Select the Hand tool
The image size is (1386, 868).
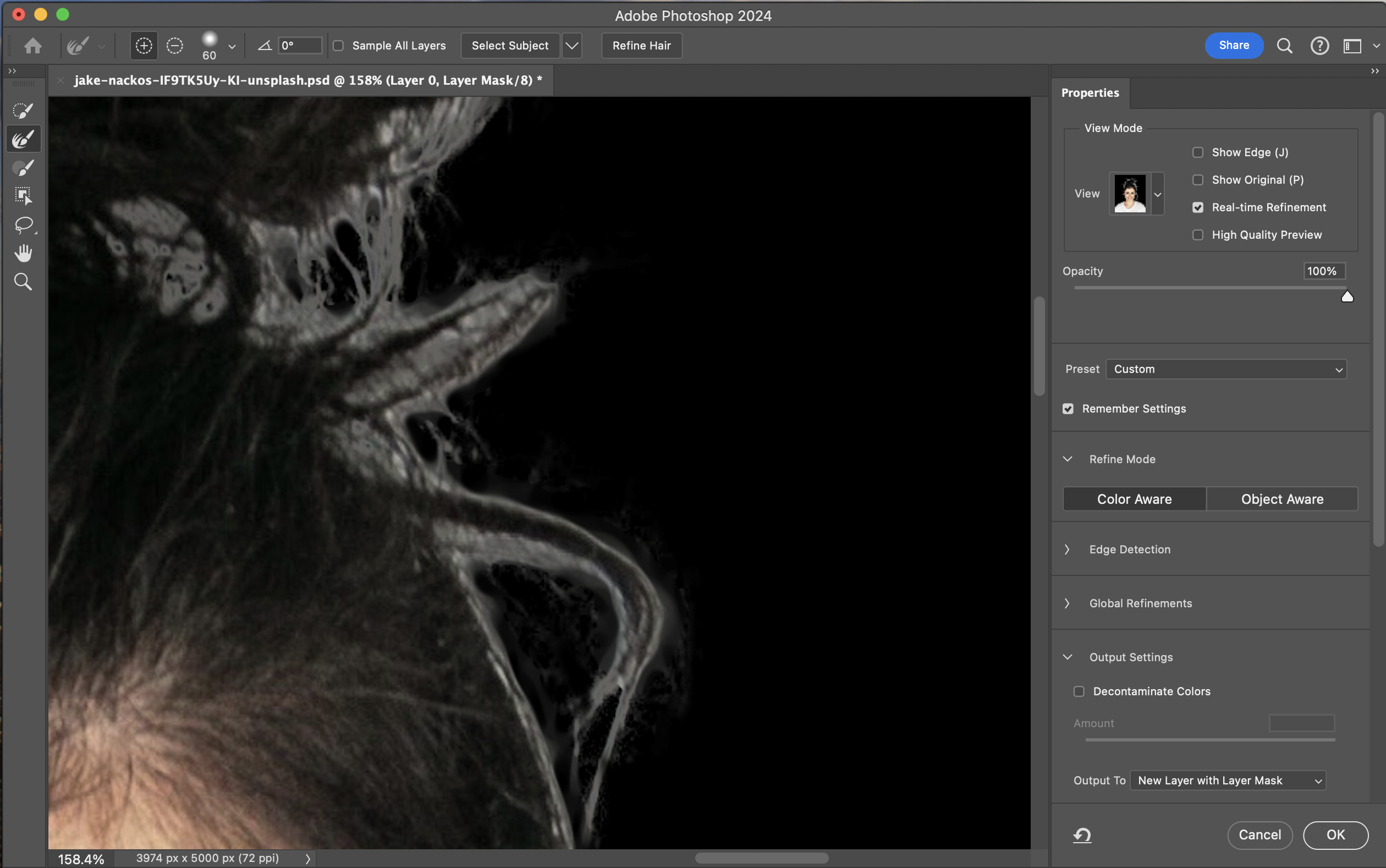(x=23, y=253)
